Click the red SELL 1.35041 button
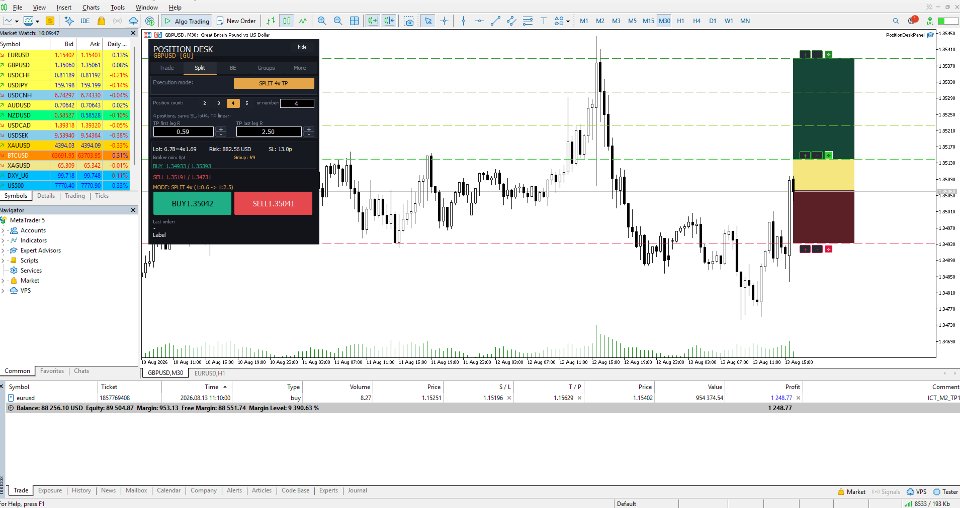The width and height of the screenshot is (960, 508). click(273, 203)
